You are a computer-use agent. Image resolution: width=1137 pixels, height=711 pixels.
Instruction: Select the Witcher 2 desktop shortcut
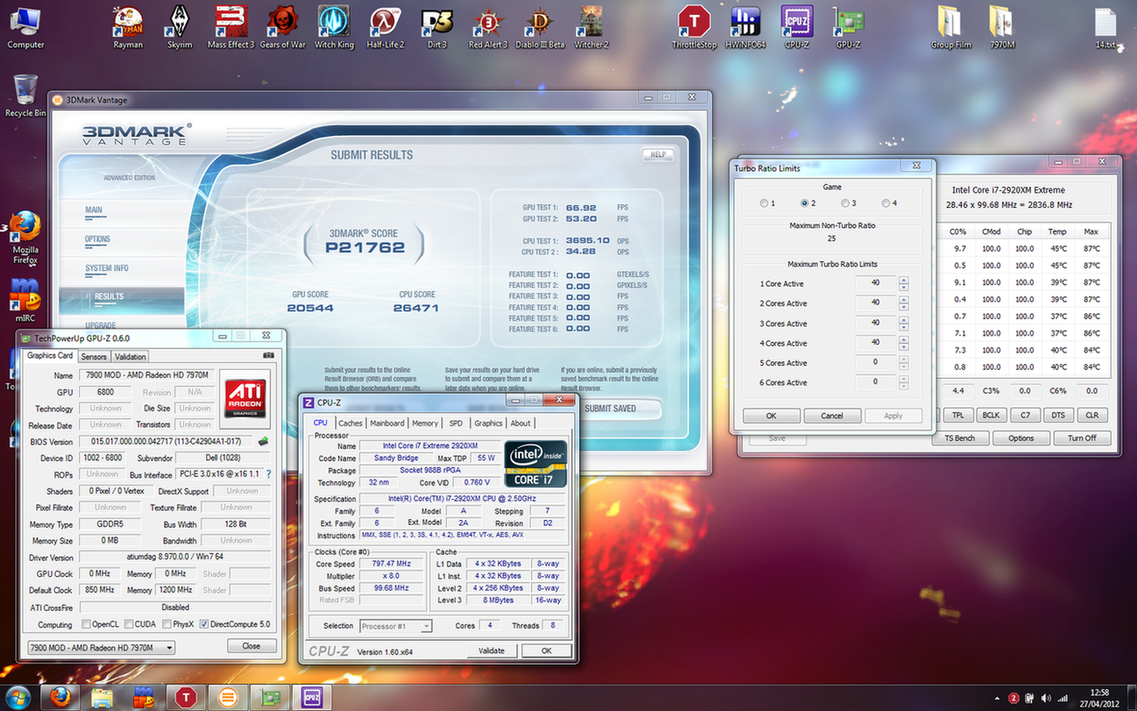[591, 27]
